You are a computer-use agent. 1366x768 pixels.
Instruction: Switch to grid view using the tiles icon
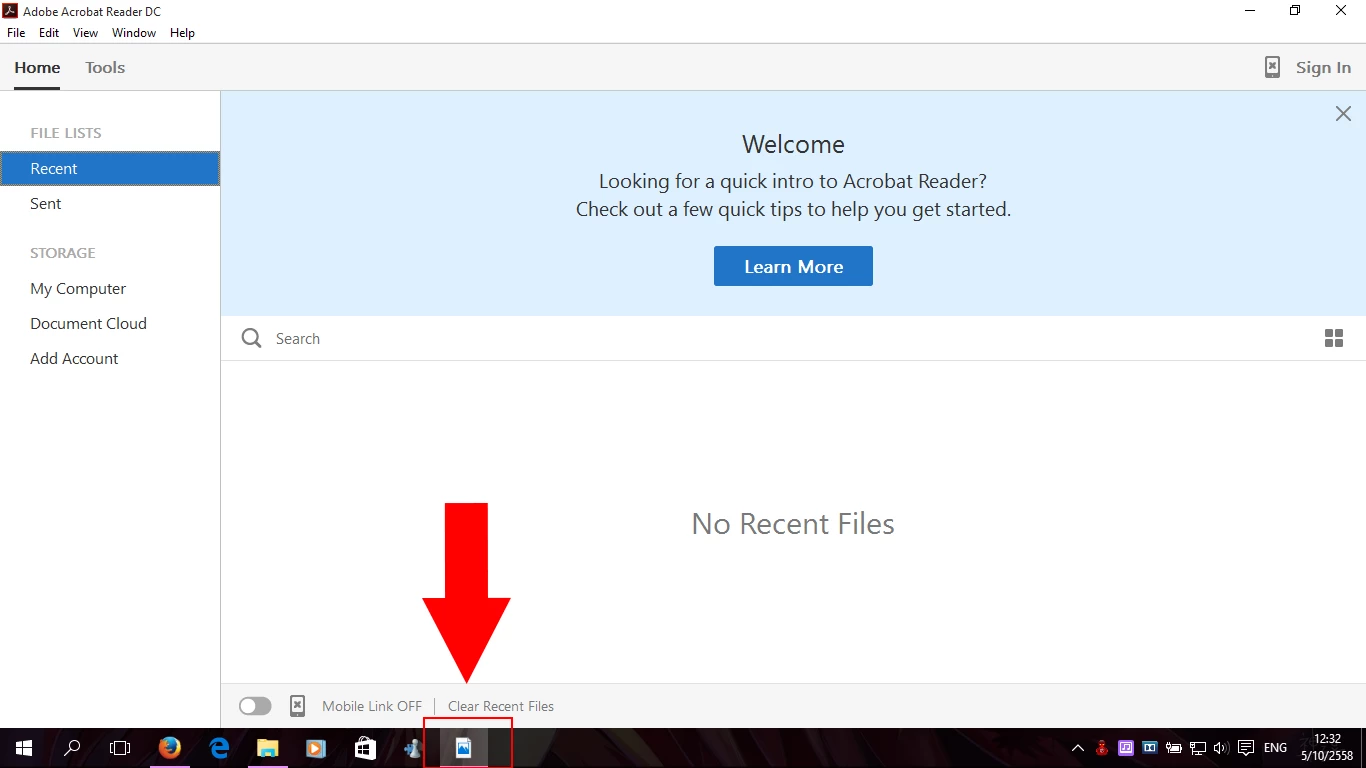(x=1333, y=338)
